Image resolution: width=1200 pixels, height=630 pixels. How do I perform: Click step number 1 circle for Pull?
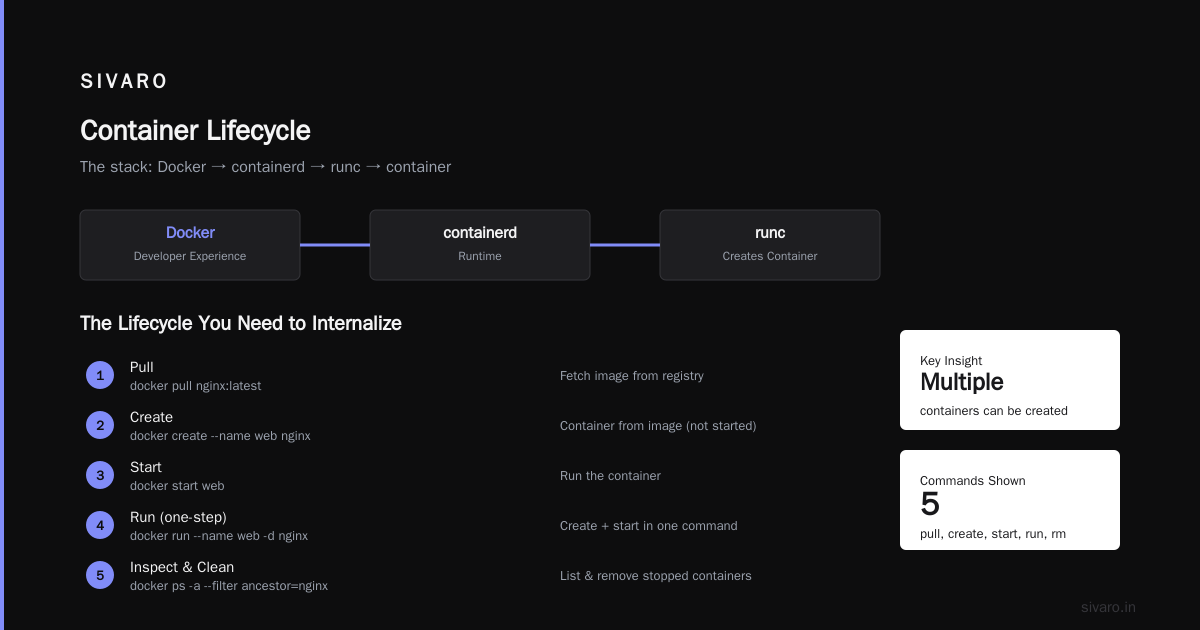coord(100,375)
